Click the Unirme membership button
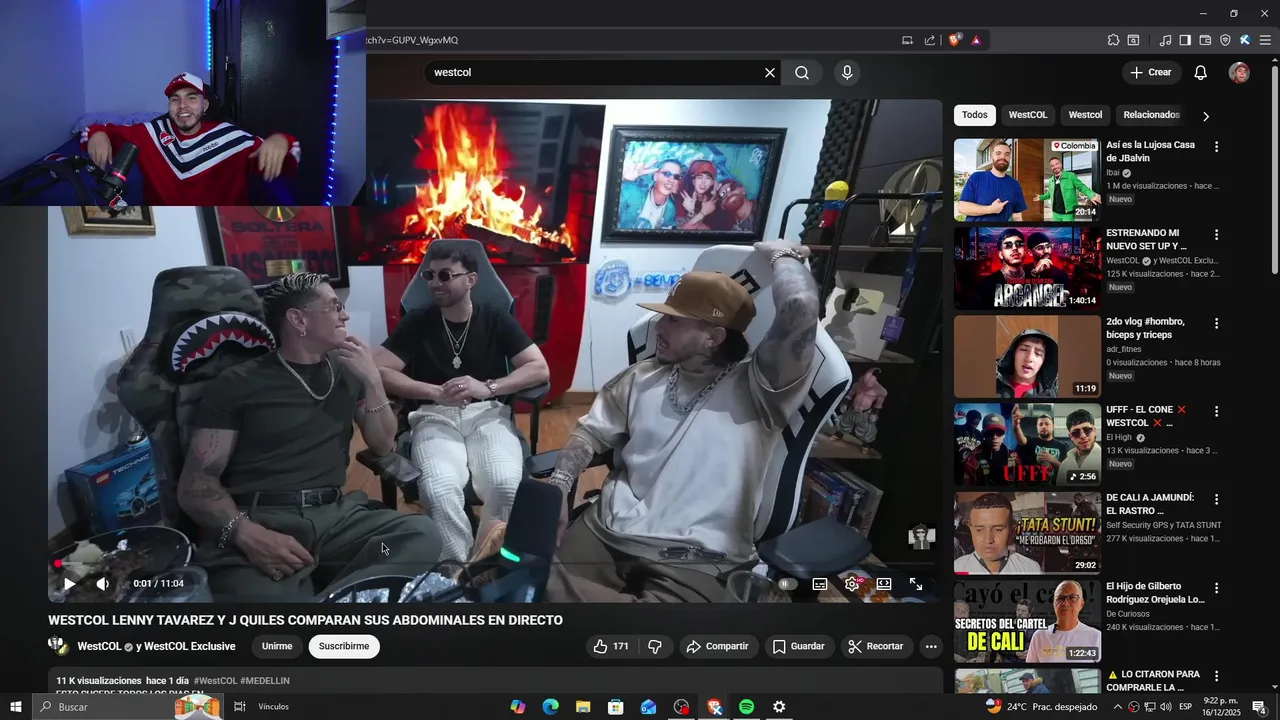 pyautogui.click(x=277, y=646)
